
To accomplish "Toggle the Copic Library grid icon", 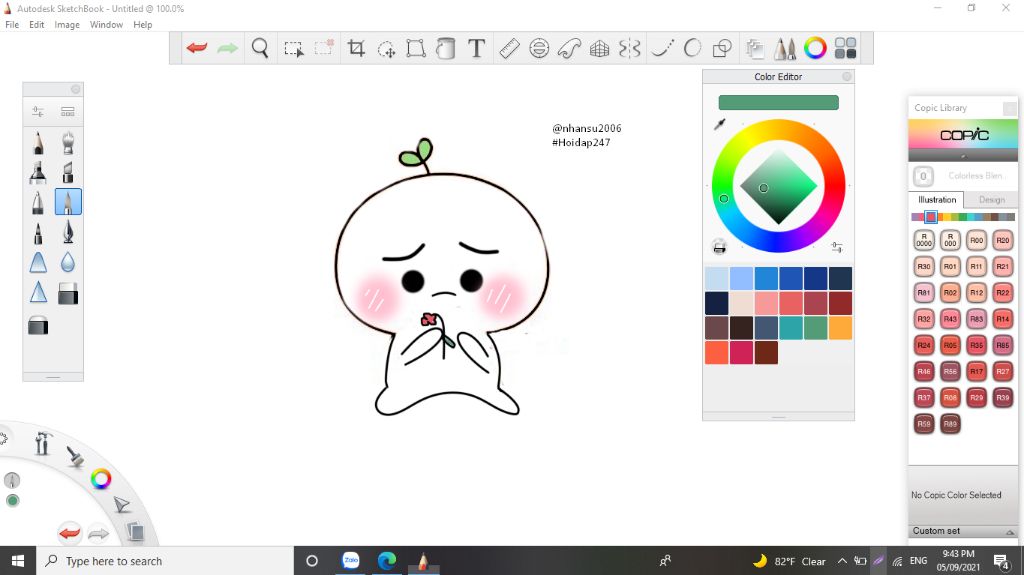I will click(x=846, y=48).
